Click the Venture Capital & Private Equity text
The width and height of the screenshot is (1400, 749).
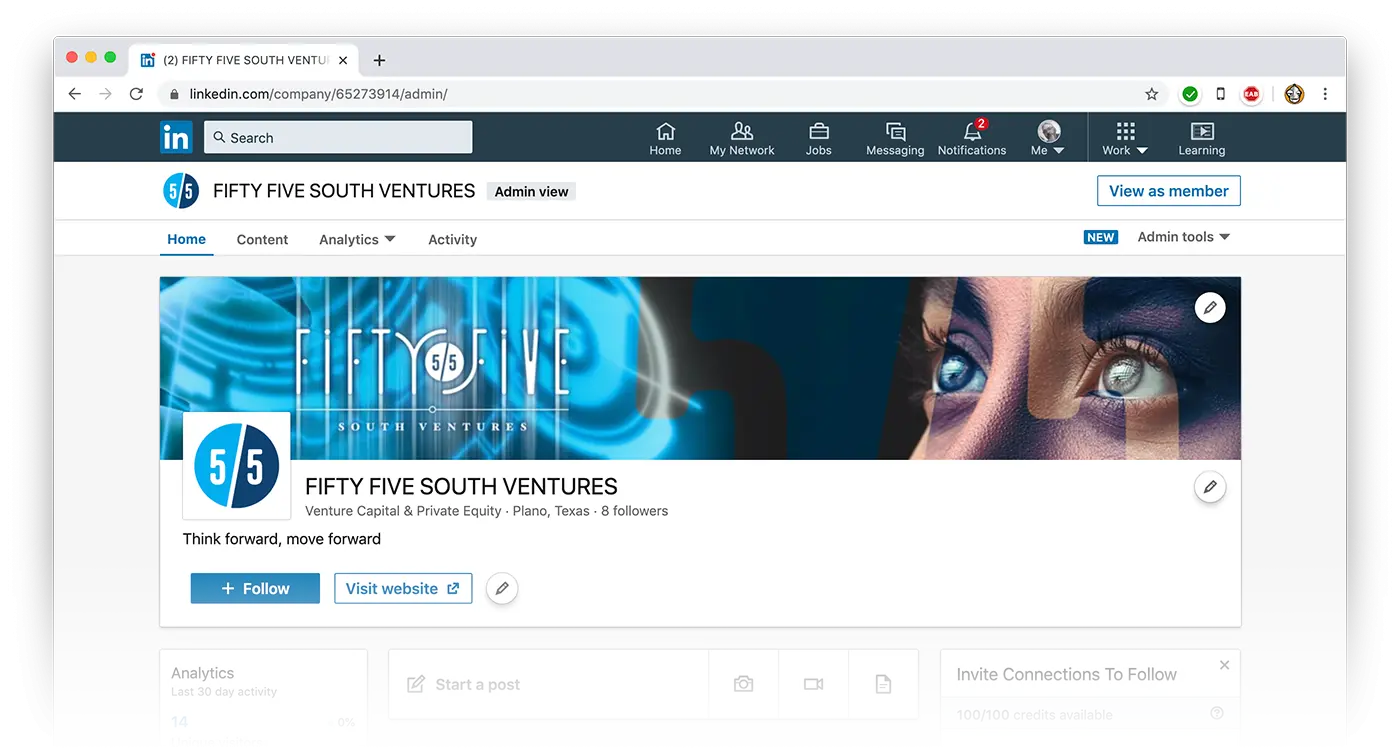[x=403, y=510]
